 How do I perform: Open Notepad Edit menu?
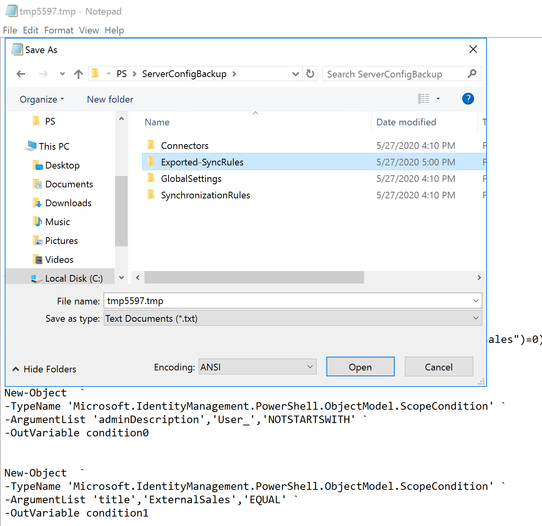[x=30, y=30]
